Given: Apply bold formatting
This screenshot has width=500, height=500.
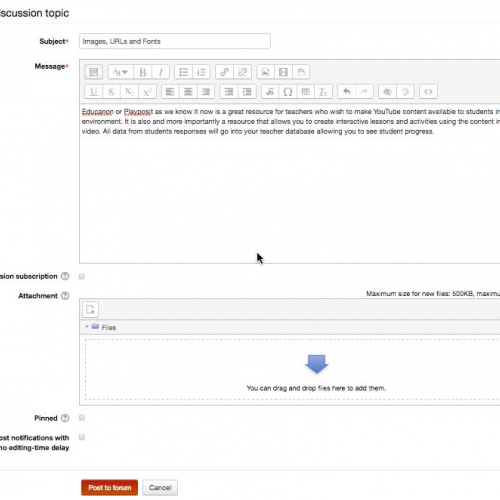Looking at the screenshot, I should tap(143, 72).
